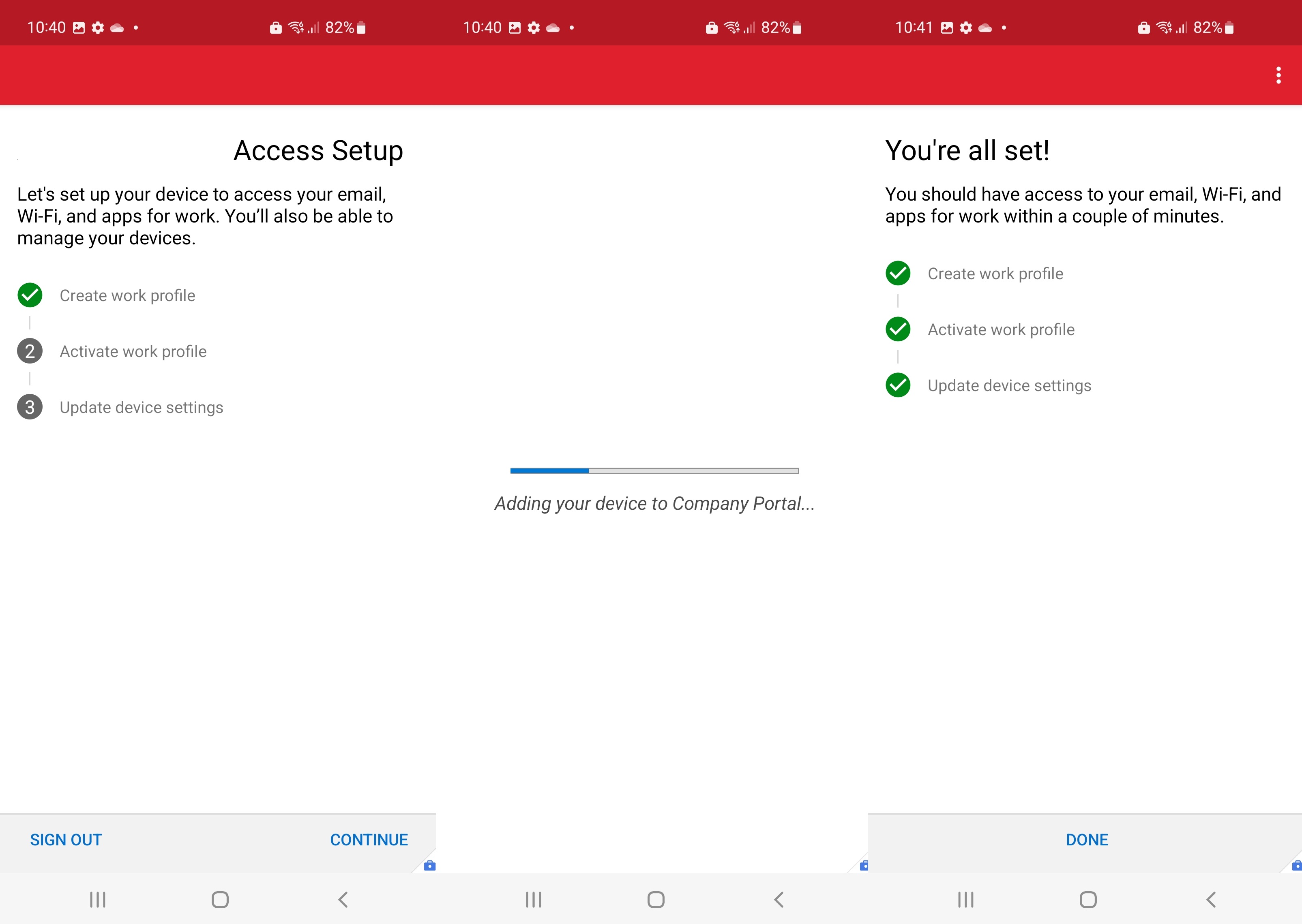Image resolution: width=1302 pixels, height=924 pixels.
Task: Click the settings gear icon in the status bar
Action: pos(97,27)
